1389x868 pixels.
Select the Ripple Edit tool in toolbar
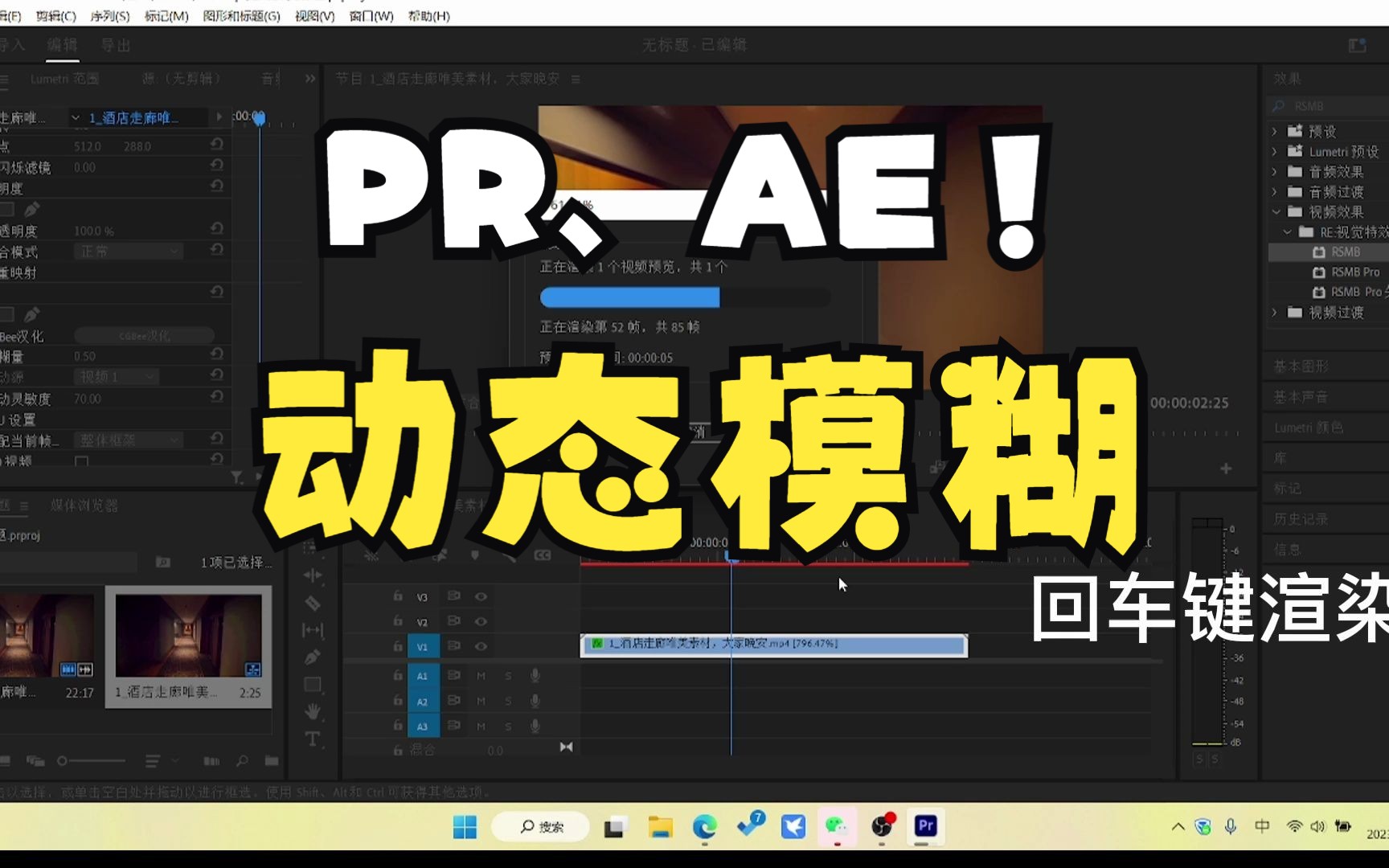[x=313, y=575]
